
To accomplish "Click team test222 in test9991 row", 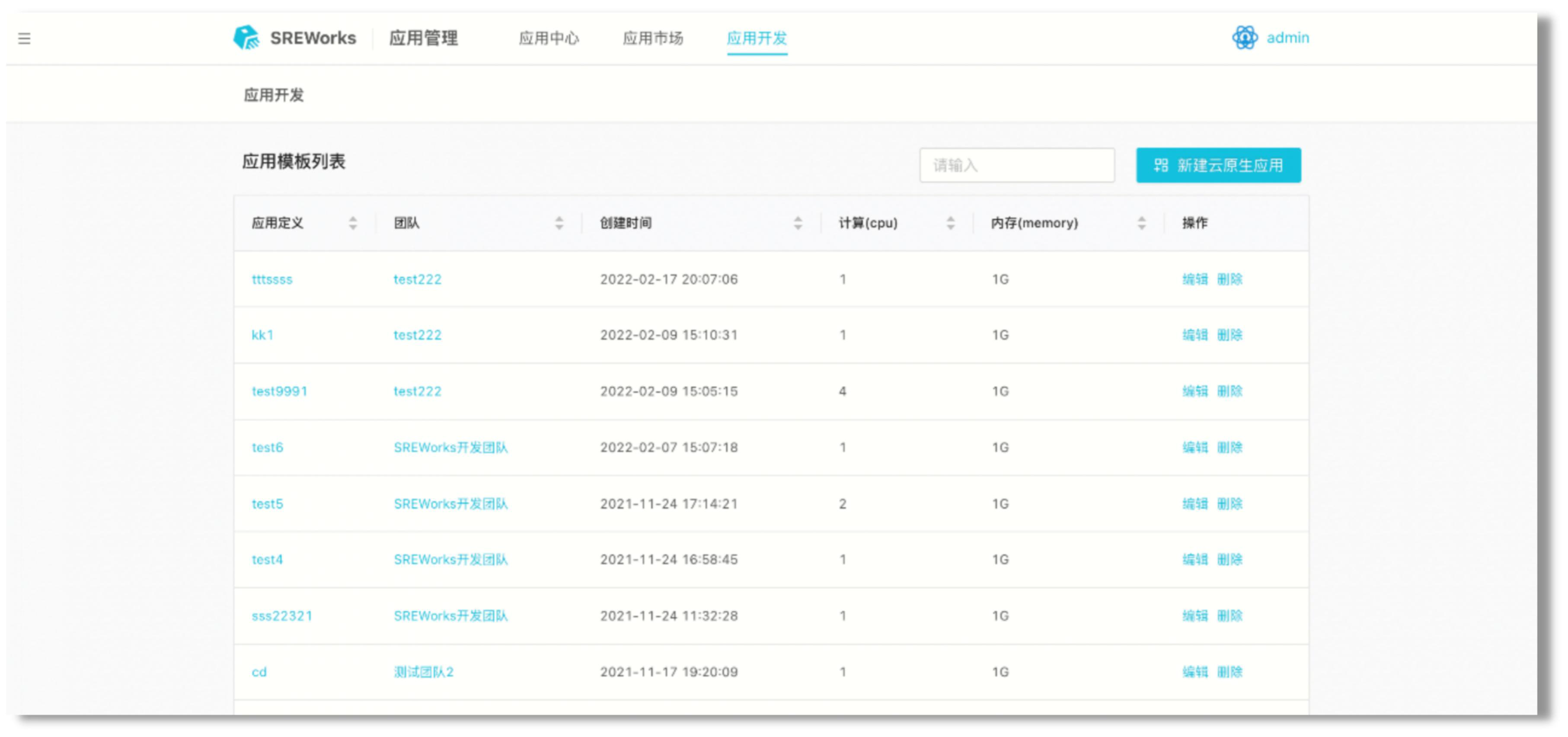I will [x=418, y=391].
